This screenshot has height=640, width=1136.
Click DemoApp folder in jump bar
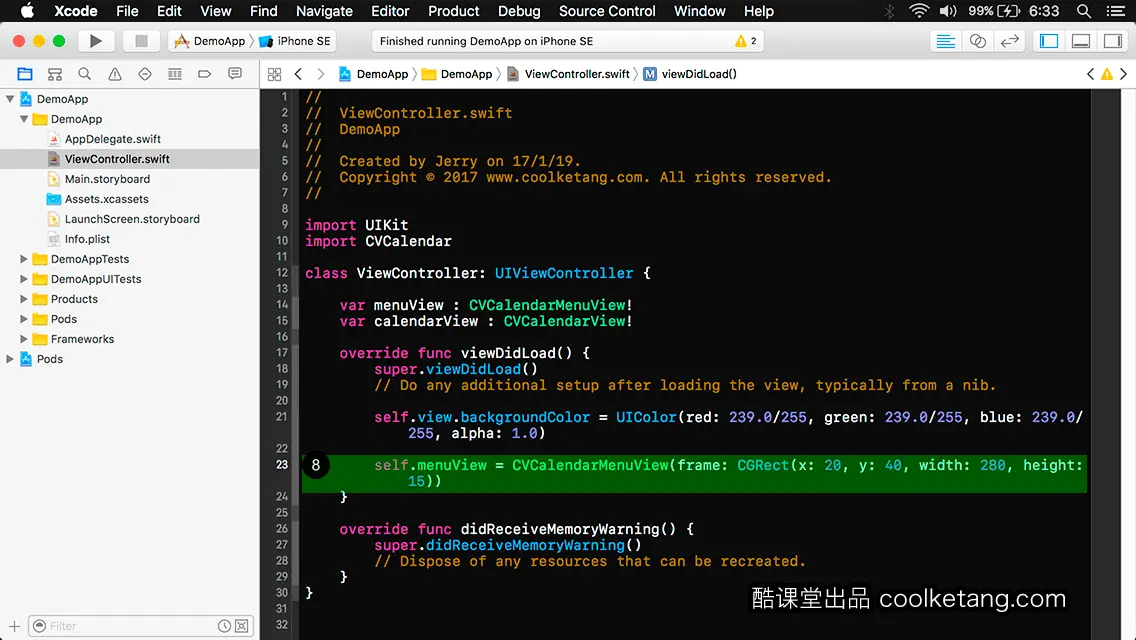pyautogui.click(x=457, y=74)
